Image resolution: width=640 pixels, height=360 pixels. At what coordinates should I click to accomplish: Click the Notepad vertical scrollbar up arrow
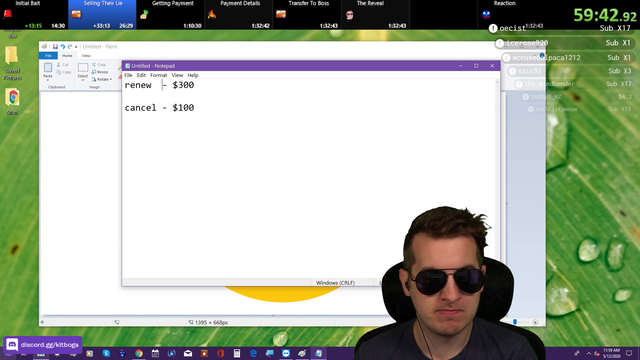[497, 82]
